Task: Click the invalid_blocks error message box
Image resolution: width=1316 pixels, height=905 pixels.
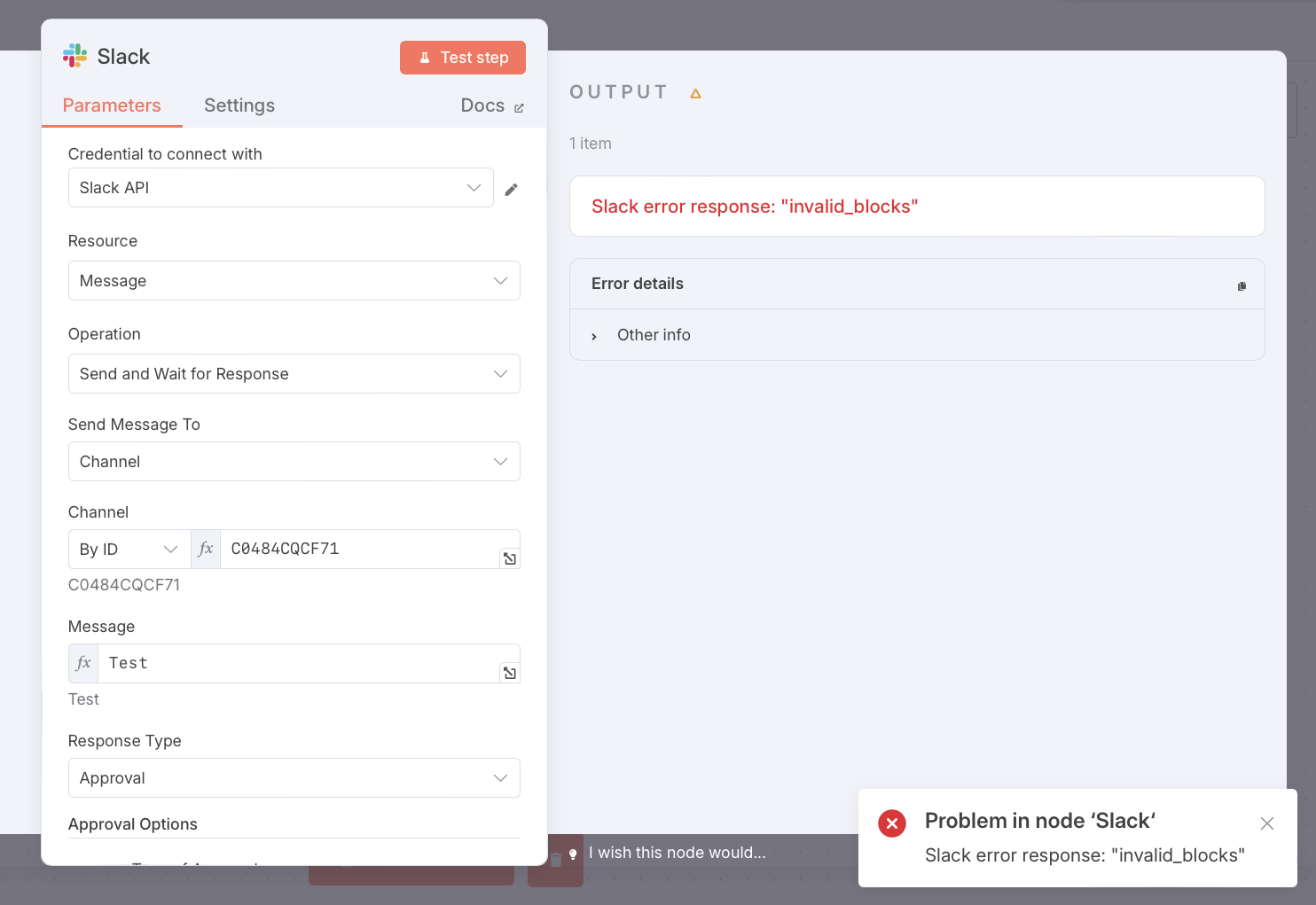Action: (917, 207)
